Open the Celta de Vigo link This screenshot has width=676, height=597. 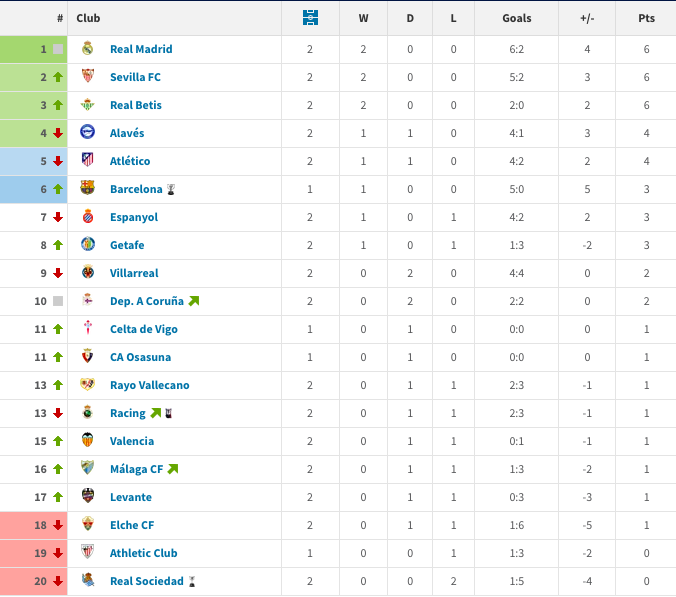[x=144, y=329]
